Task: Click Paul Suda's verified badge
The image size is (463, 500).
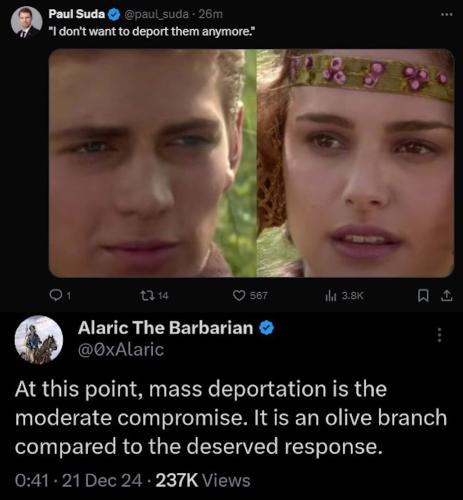Action: [x=114, y=14]
